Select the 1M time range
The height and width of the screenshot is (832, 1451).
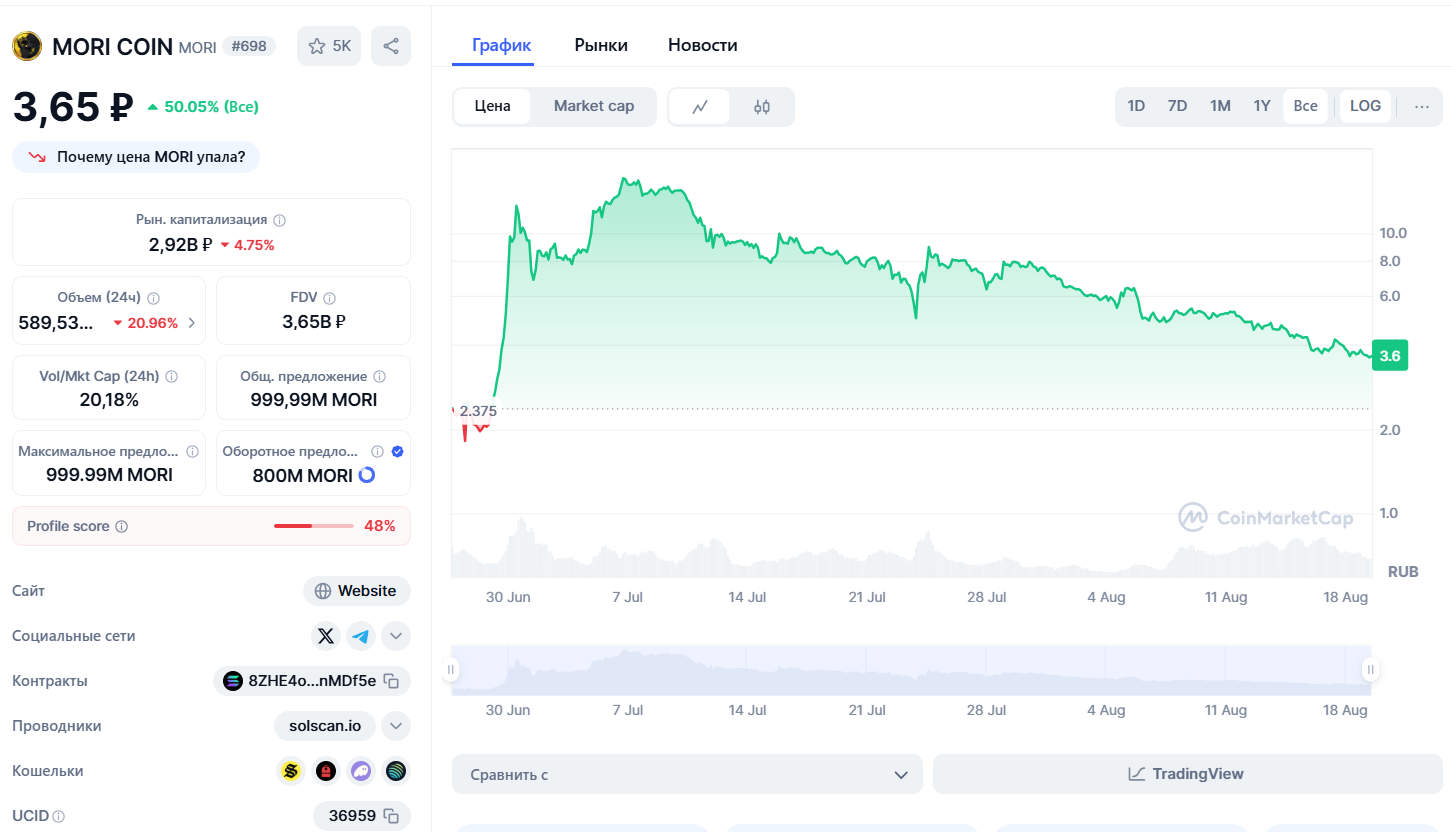point(1220,106)
